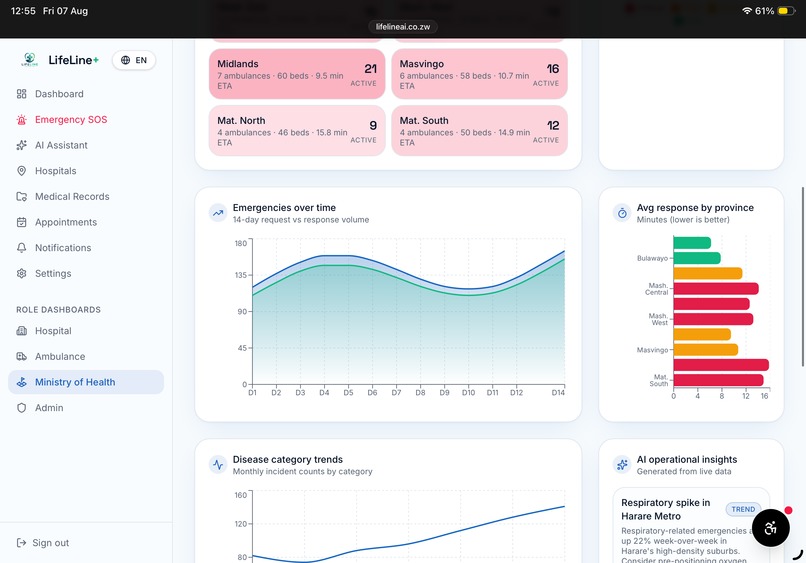
Task: Click the Ambulance truck icon
Action: (x=22, y=356)
